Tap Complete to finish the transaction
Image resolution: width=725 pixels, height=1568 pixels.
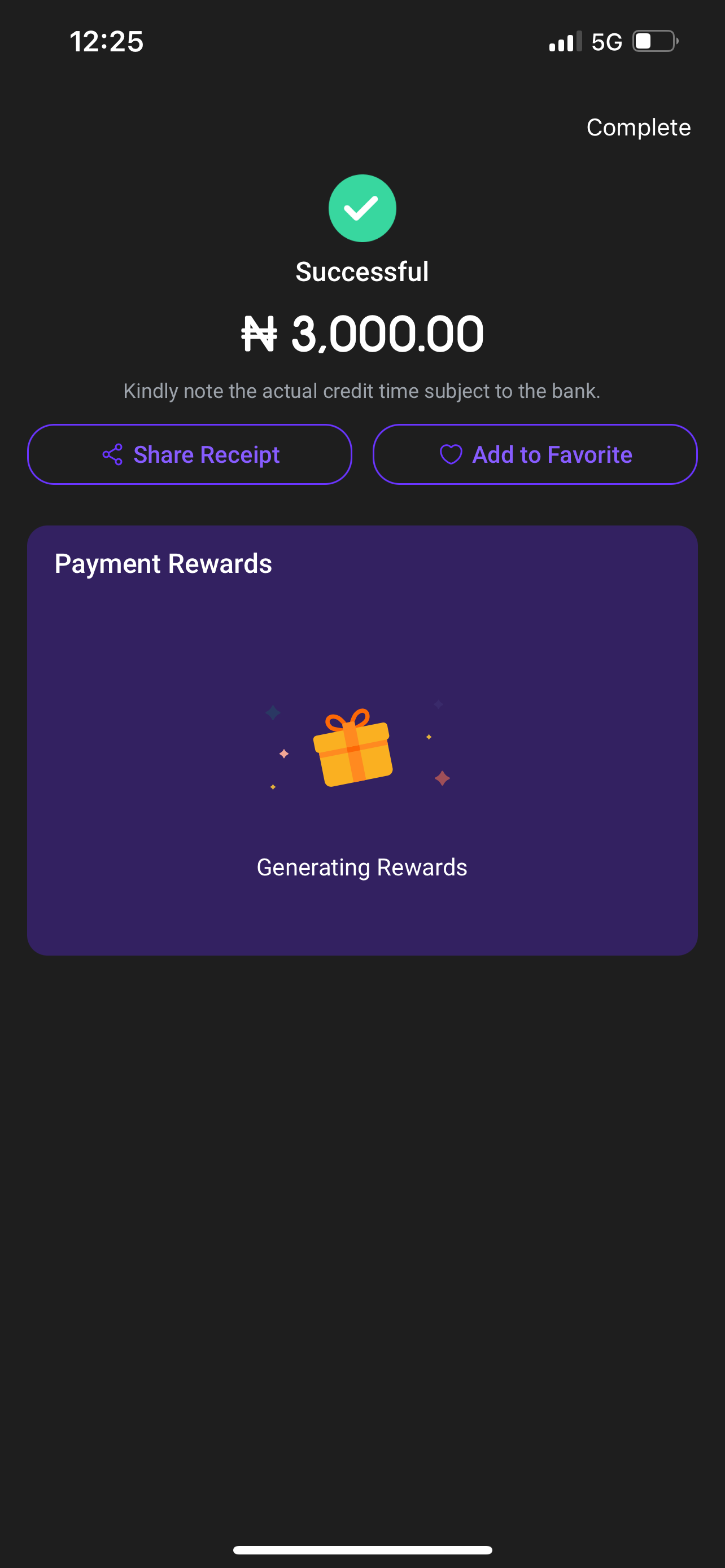pos(638,127)
